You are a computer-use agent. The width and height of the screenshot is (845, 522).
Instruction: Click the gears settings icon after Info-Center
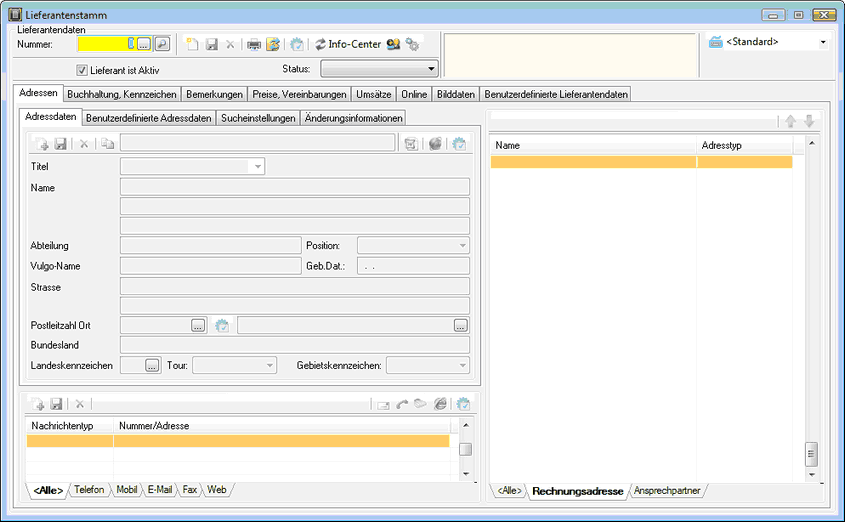coord(412,44)
